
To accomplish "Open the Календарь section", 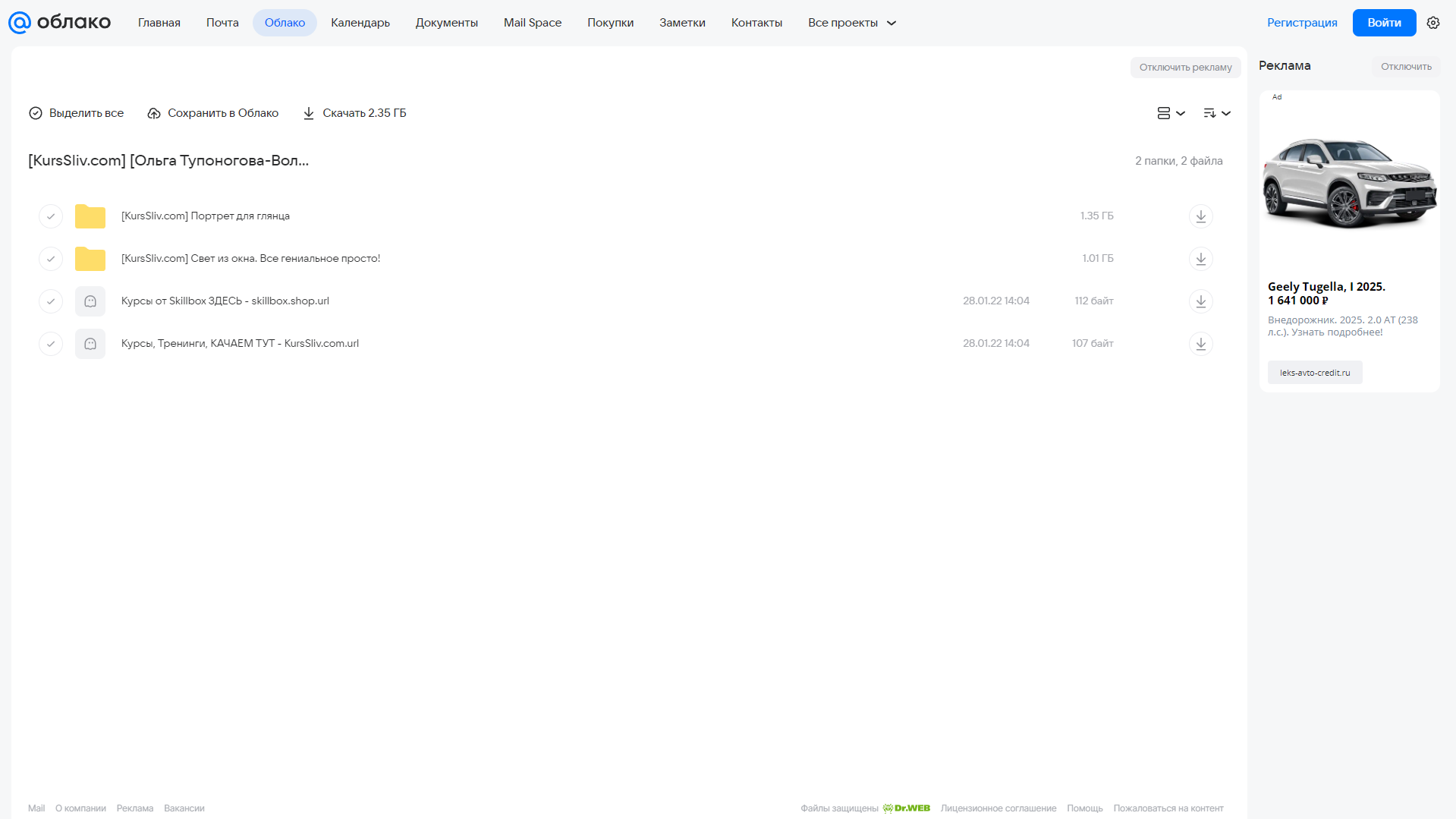I will [x=360, y=23].
